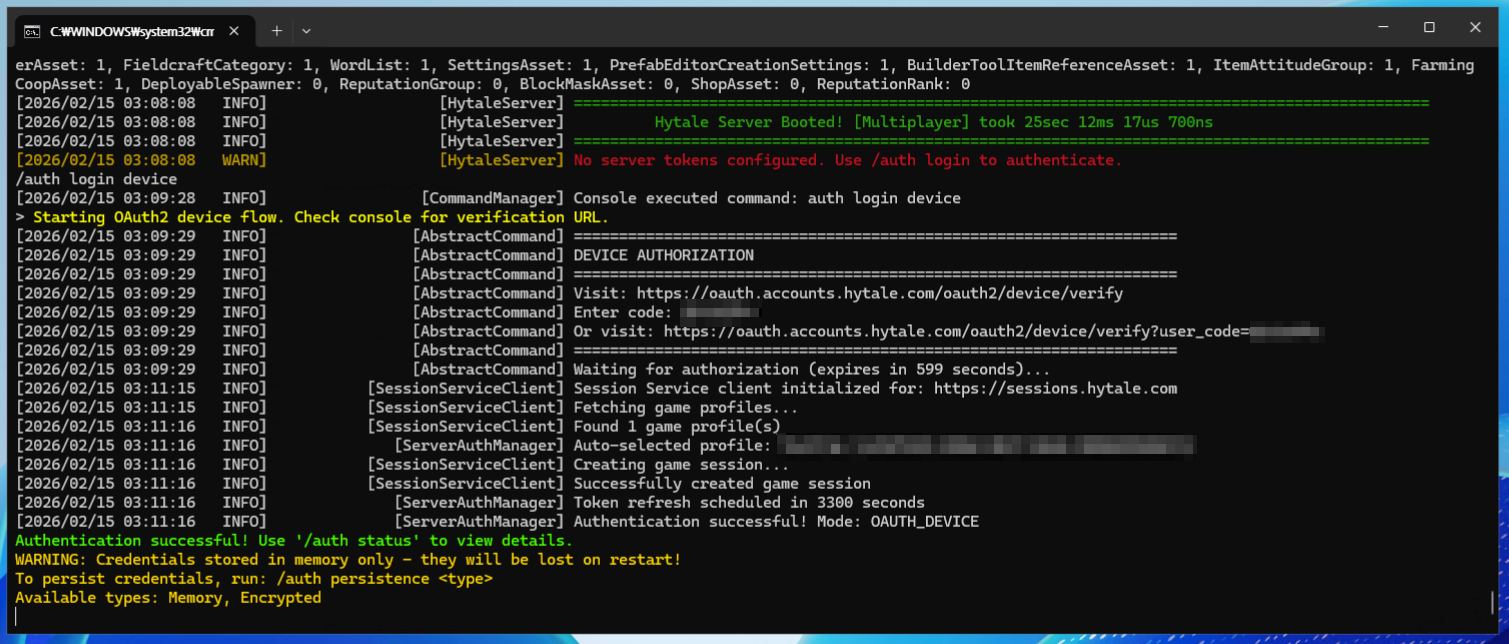Click the https://sessions.hytale.com URL

click(1055, 389)
